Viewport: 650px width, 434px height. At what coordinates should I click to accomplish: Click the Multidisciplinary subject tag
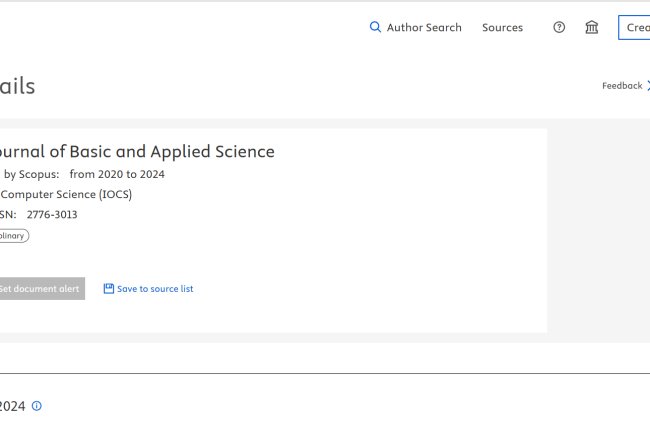(14, 236)
